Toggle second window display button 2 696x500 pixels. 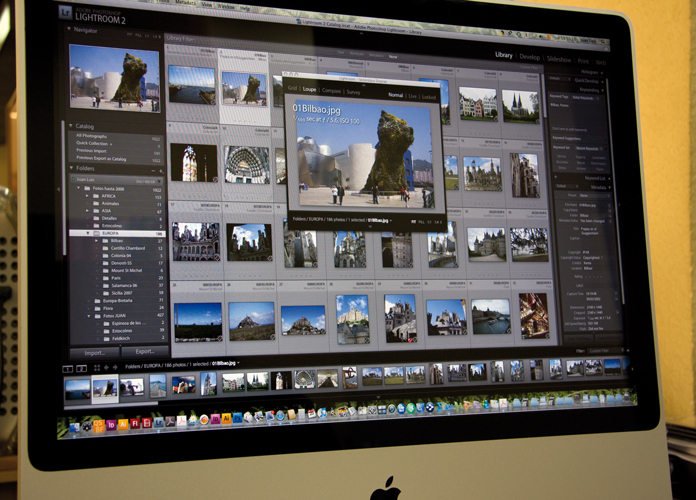pos(81,368)
